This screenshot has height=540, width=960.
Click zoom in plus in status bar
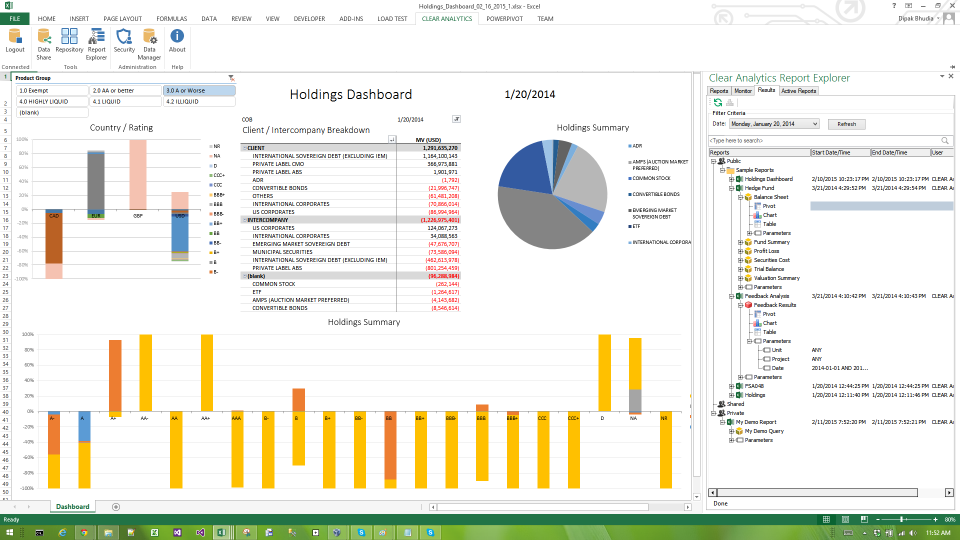pyautogui.click(x=935, y=519)
